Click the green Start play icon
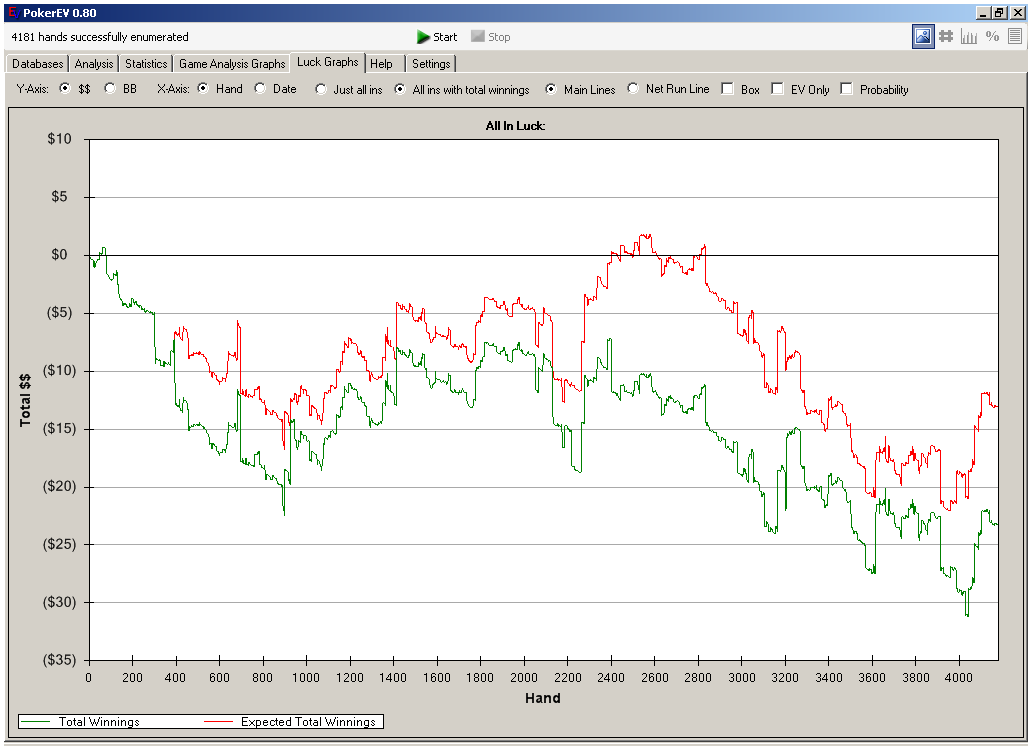The width and height of the screenshot is (1032, 746). 424,37
